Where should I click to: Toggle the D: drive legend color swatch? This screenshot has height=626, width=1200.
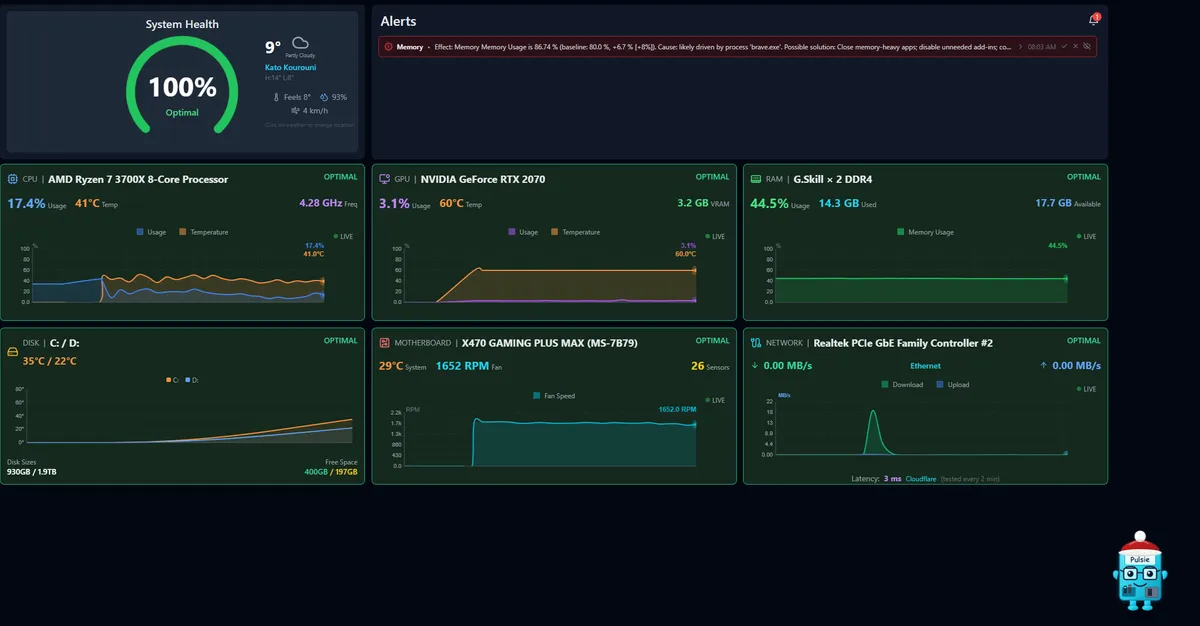187,380
